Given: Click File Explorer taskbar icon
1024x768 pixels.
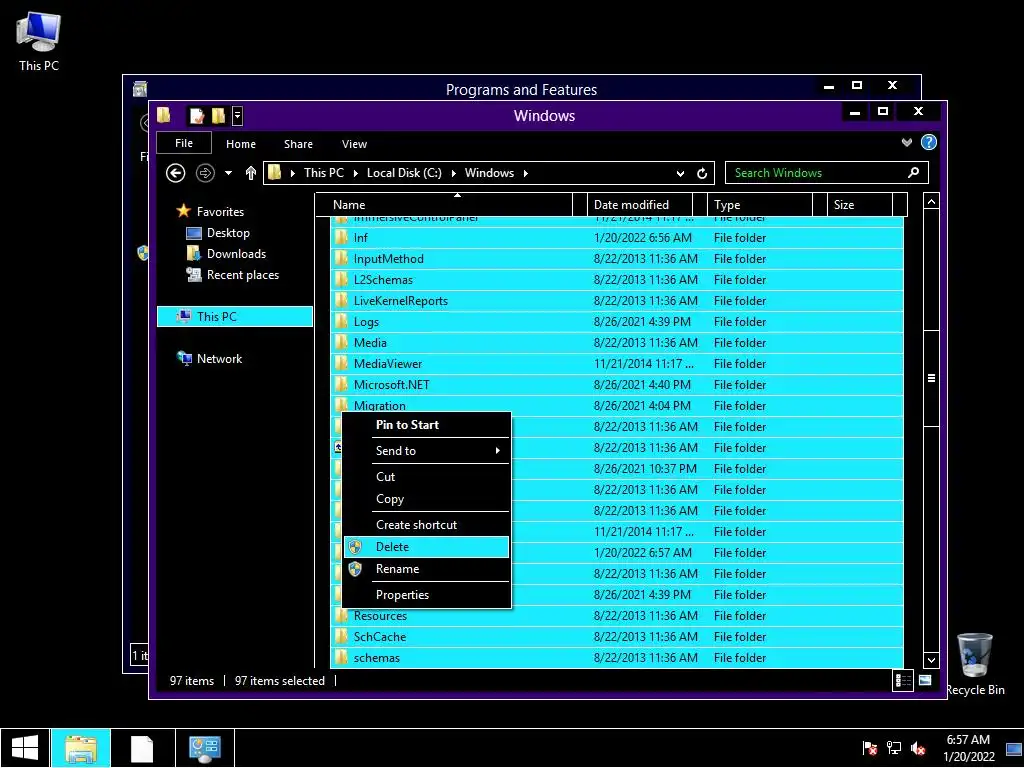Looking at the screenshot, I should click(x=80, y=748).
